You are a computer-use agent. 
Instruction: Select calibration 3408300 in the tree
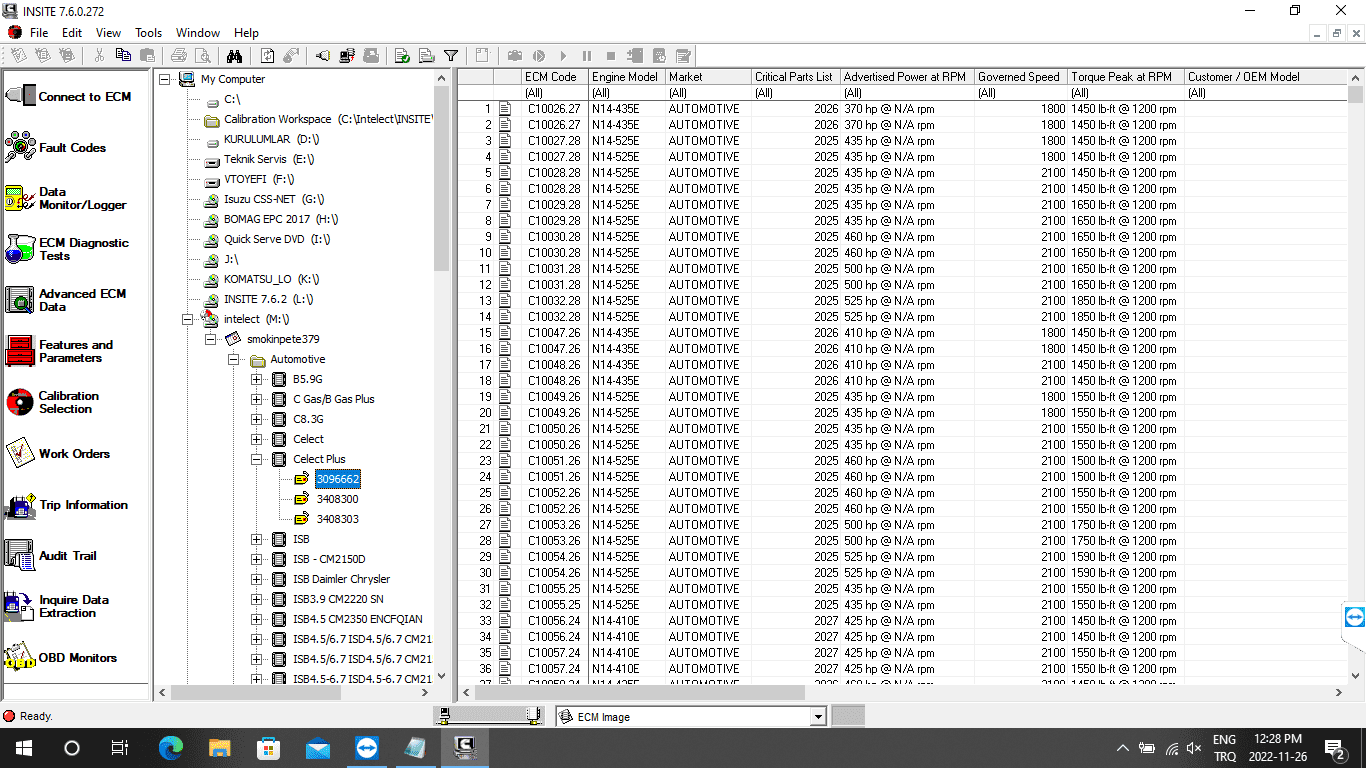point(337,499)
